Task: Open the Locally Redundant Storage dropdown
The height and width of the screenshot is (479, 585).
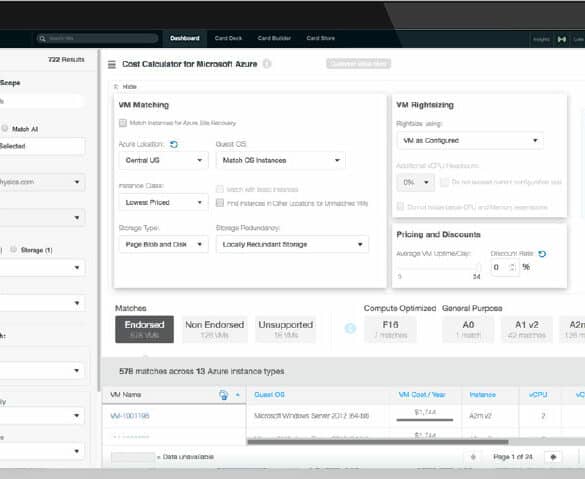Action: click(x=292, y=244)
